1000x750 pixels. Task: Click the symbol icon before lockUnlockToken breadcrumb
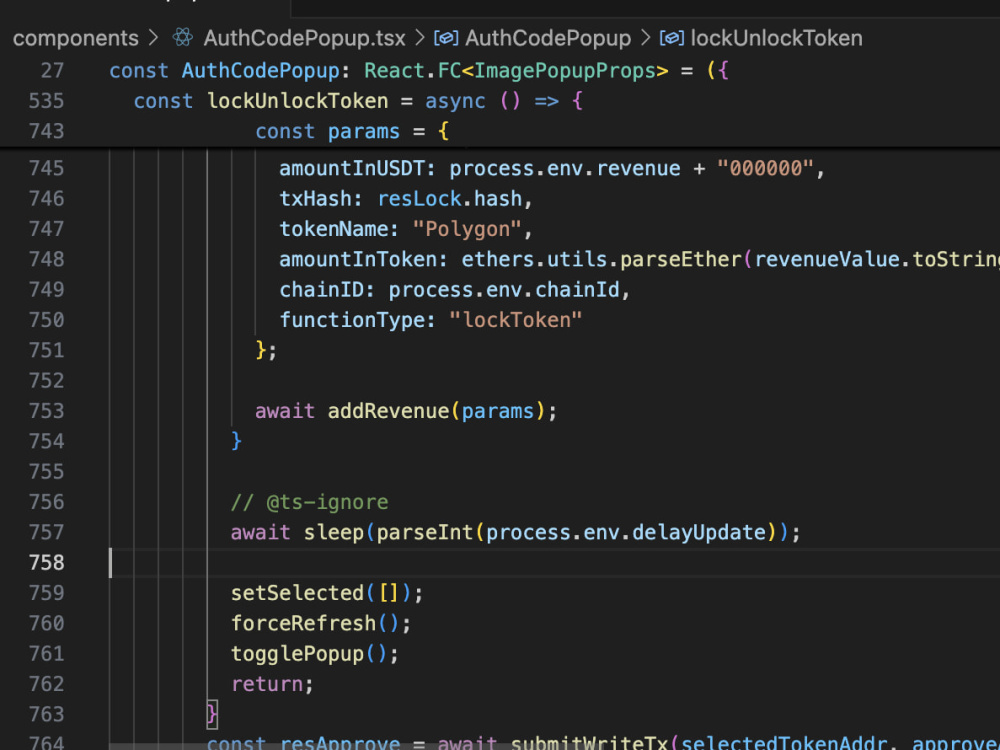[672, 38]
